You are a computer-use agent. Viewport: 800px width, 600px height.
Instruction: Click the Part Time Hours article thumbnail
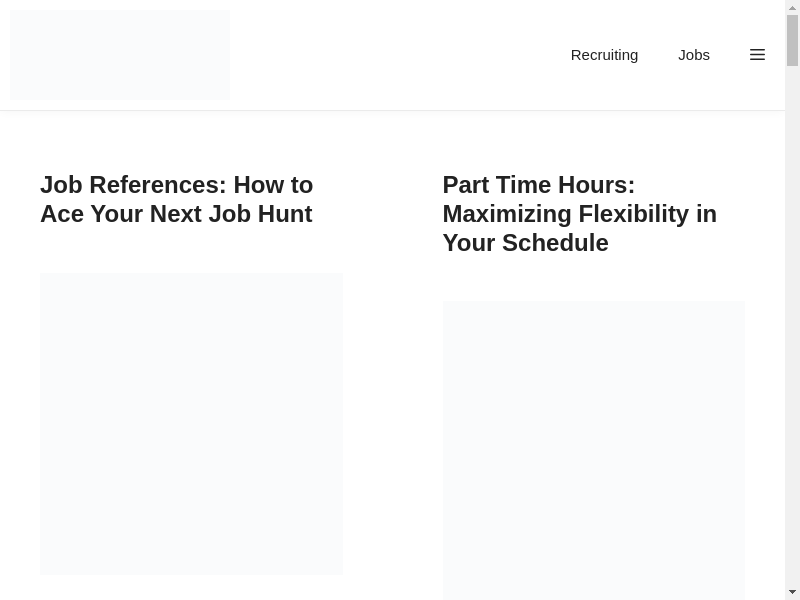pos(593,450)
